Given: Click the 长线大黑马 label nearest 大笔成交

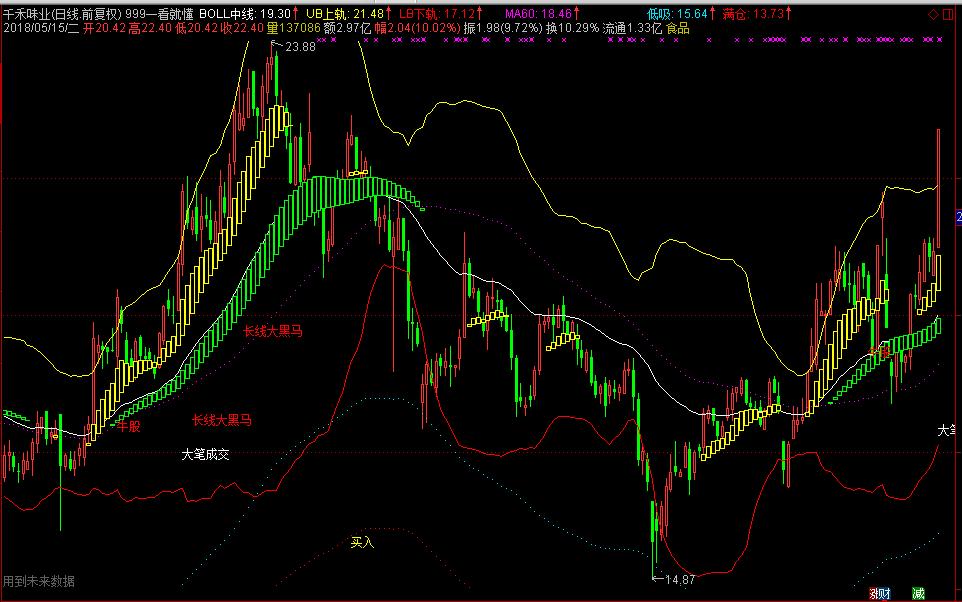Looking at the screenshot, I should tap(222, 420).
